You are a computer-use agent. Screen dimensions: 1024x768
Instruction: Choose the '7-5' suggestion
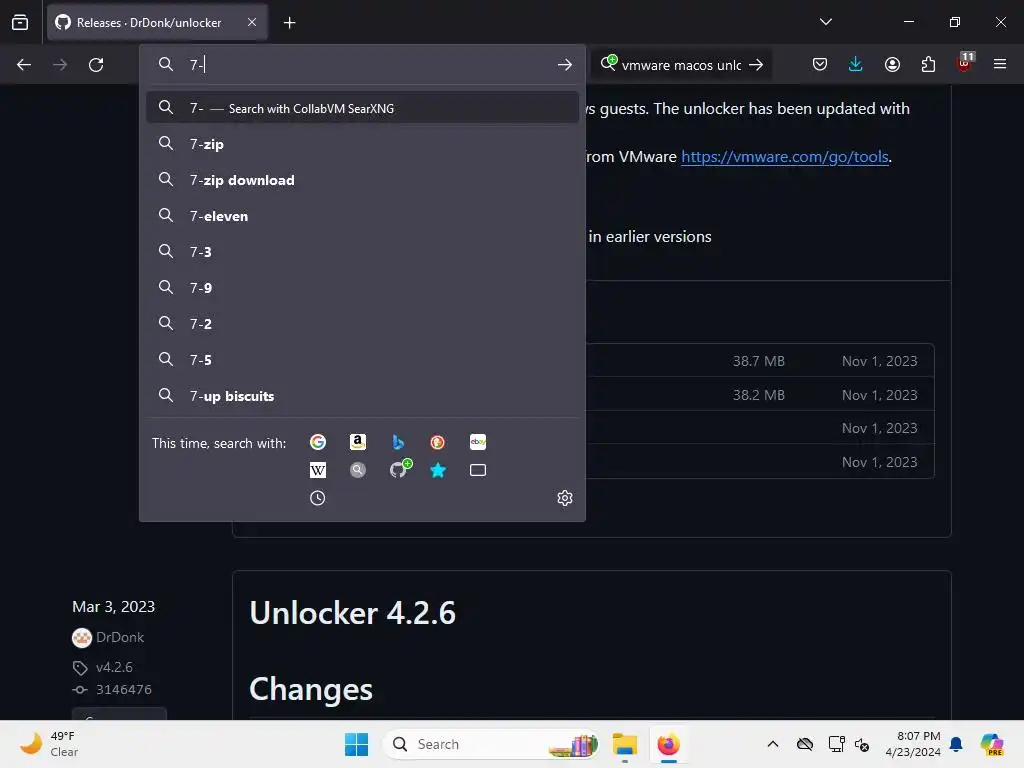pos(362,360)
